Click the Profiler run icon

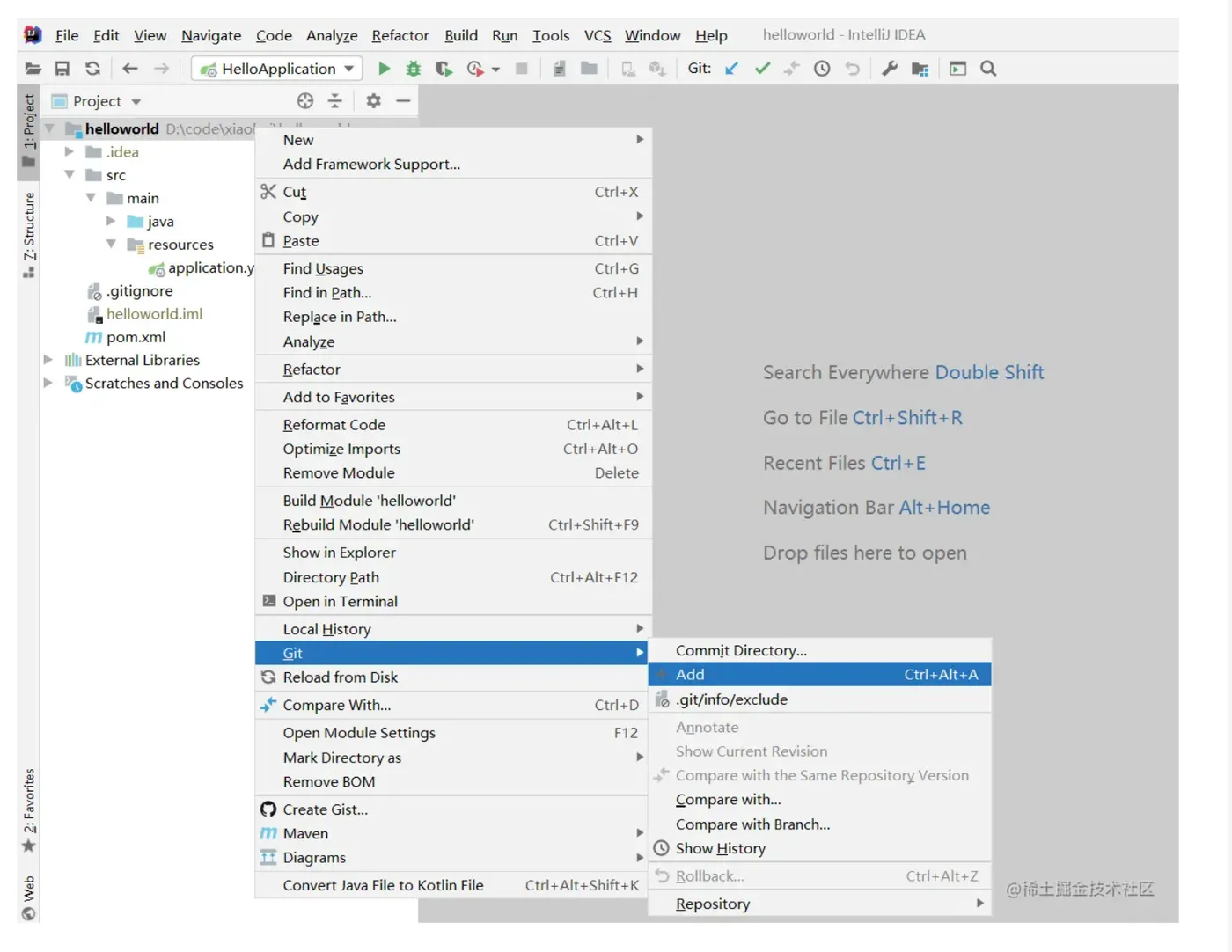point(475,69)
